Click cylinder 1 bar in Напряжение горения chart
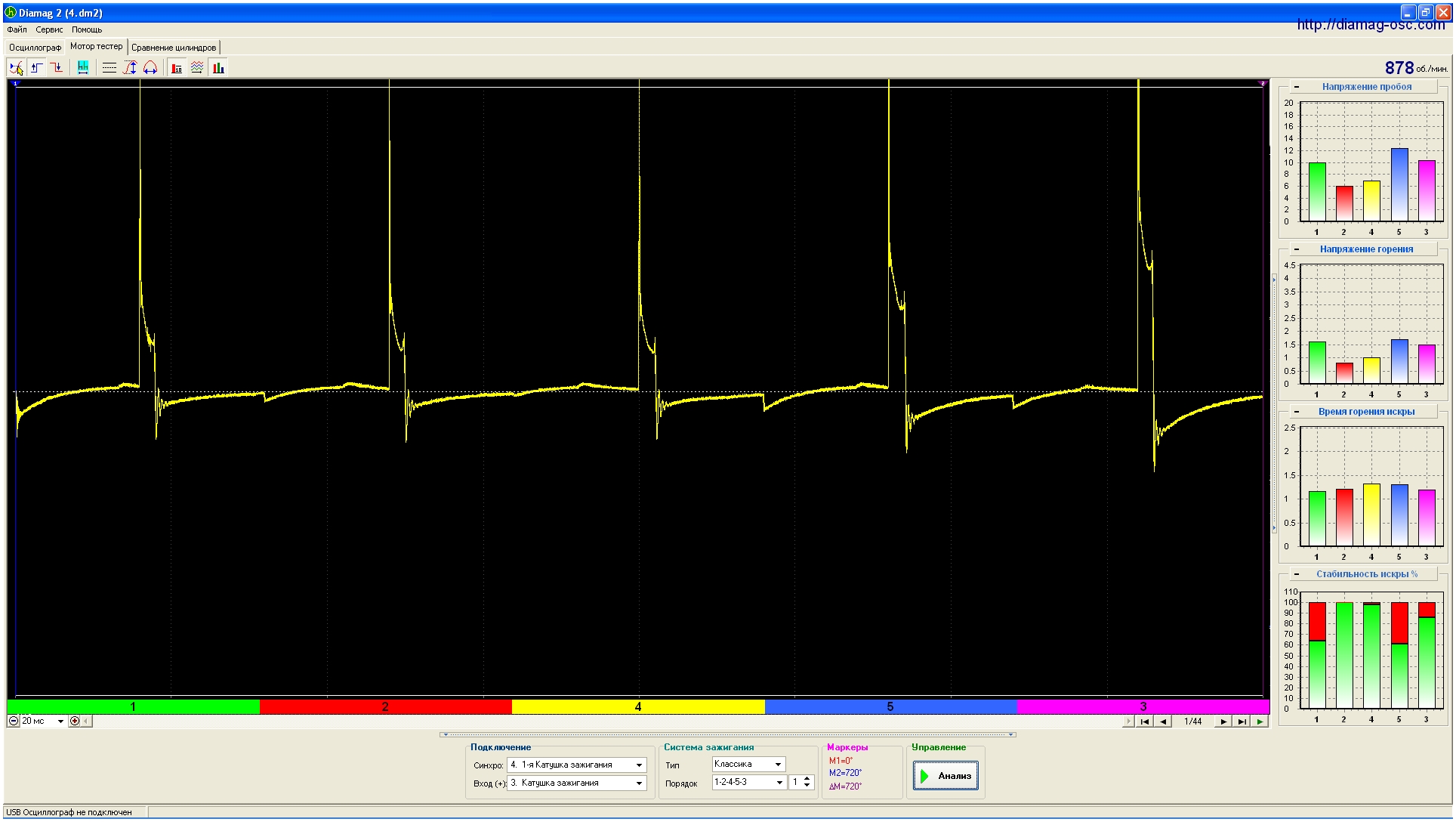The height and width of the screenshot is (822, 1456). point(1317,363)
